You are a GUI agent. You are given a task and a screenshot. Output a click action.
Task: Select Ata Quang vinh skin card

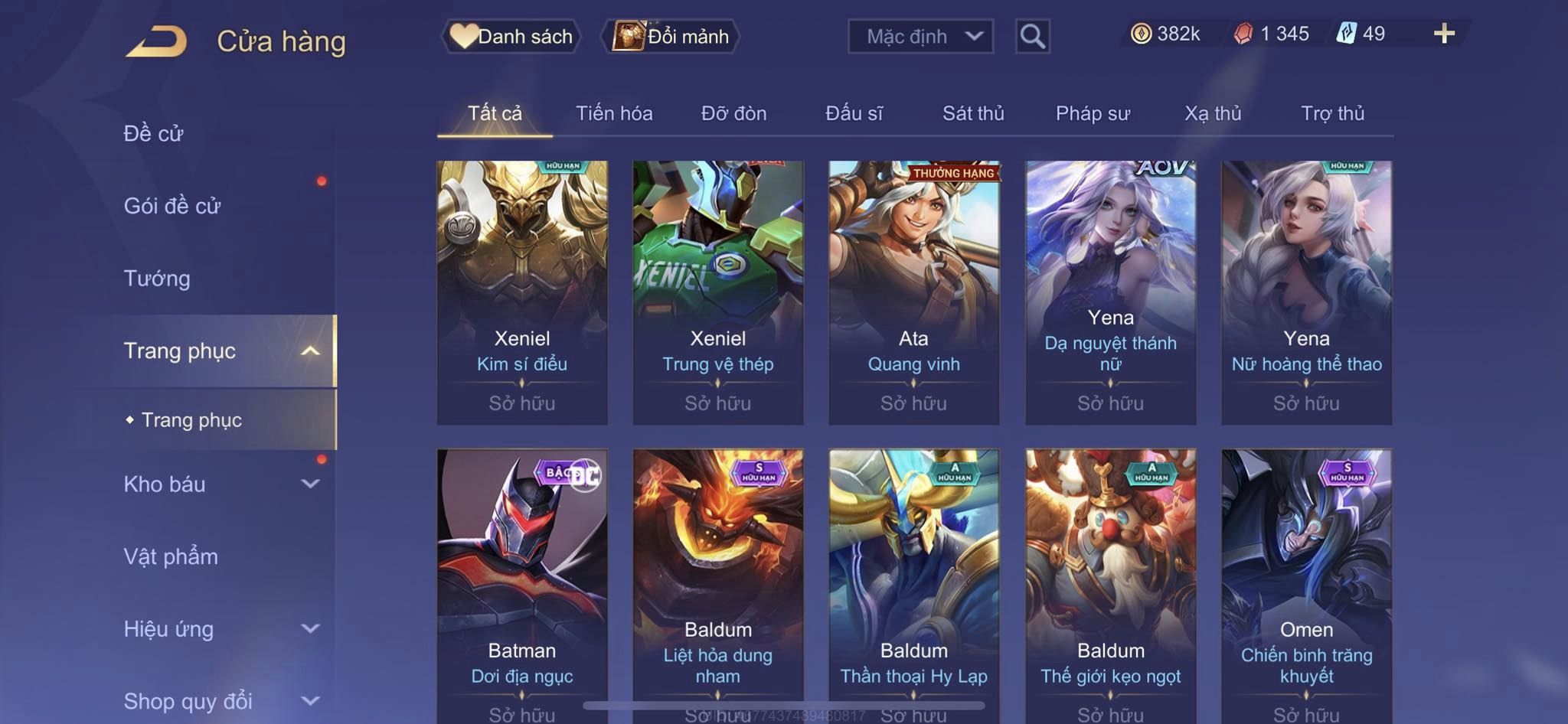(x=913, y=292)
